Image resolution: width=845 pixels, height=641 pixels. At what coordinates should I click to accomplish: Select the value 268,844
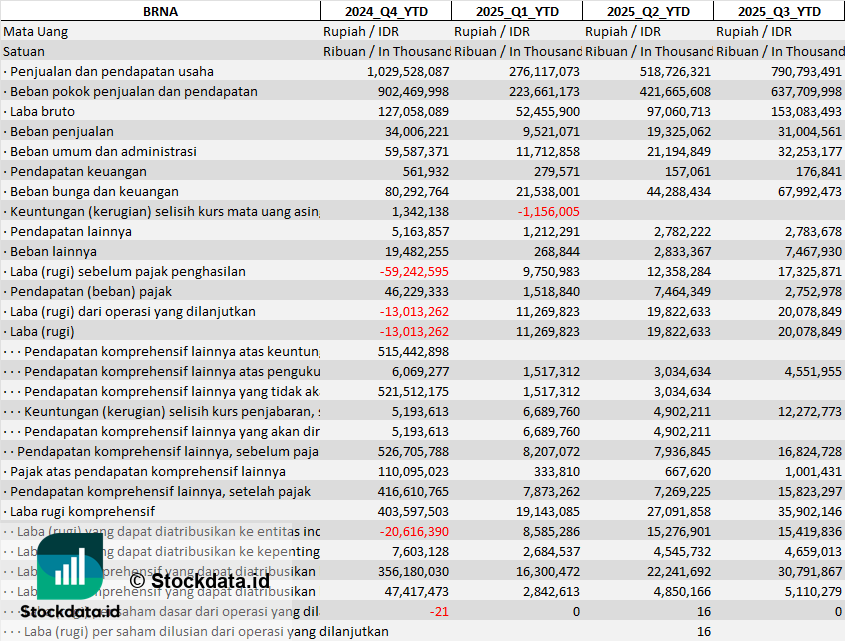pyautogui.click(x=557, y=251)
